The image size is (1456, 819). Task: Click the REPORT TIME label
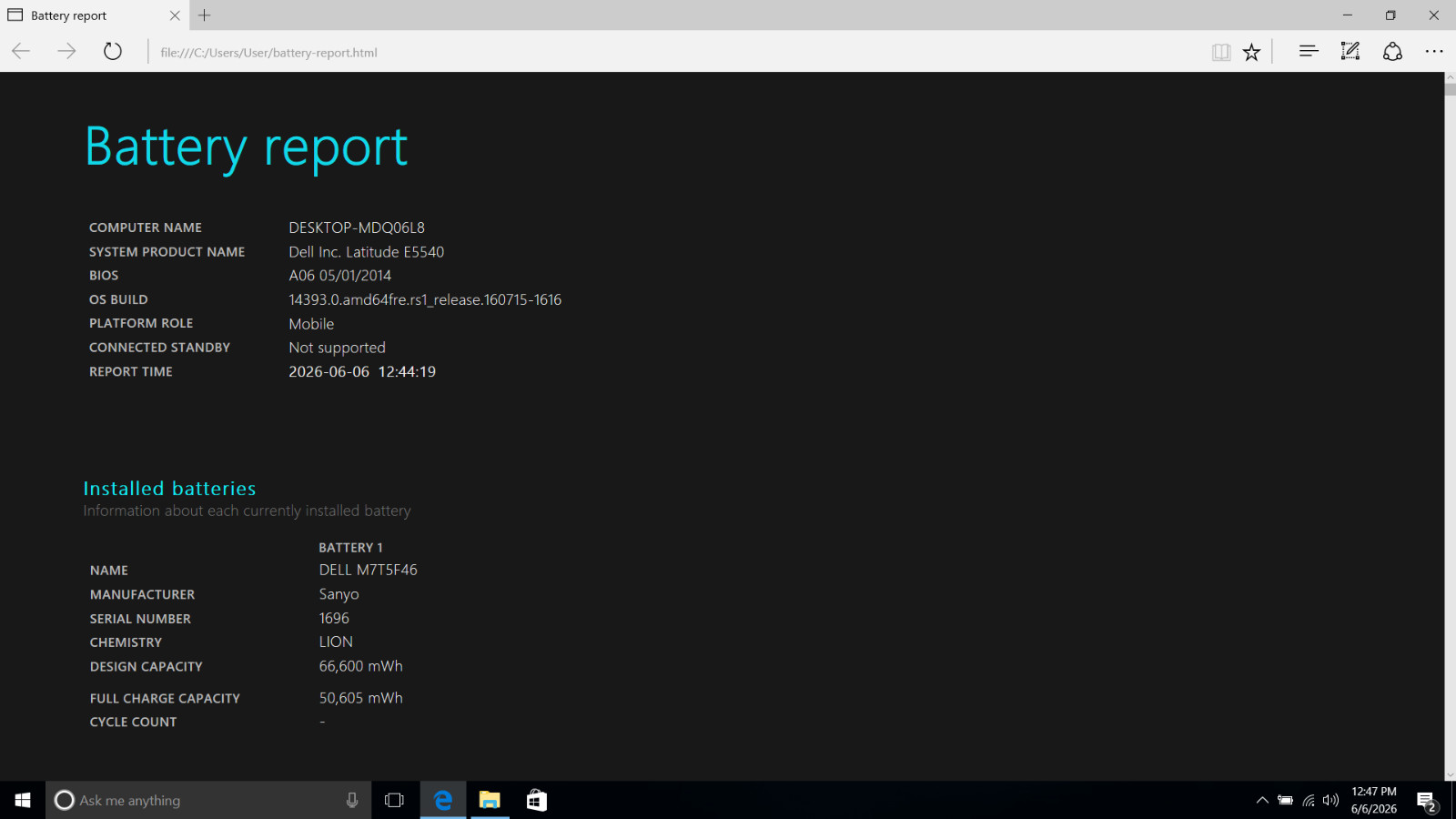click(130, 371)
